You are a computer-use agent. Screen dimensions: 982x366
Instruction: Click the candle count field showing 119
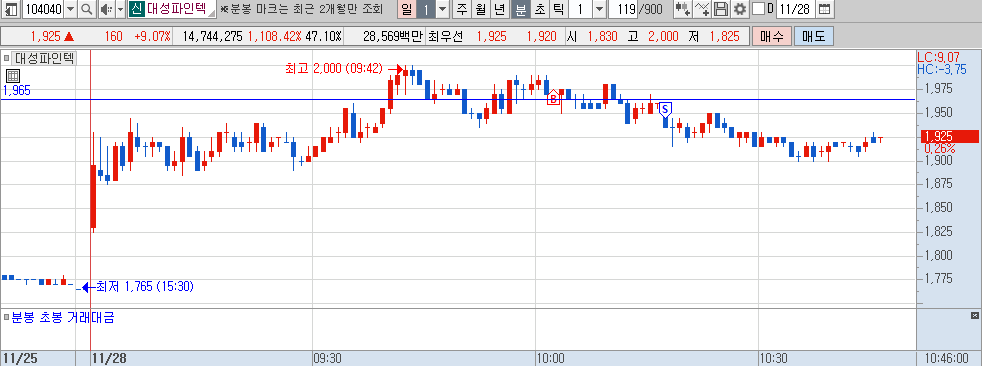[x=623, y=9]
